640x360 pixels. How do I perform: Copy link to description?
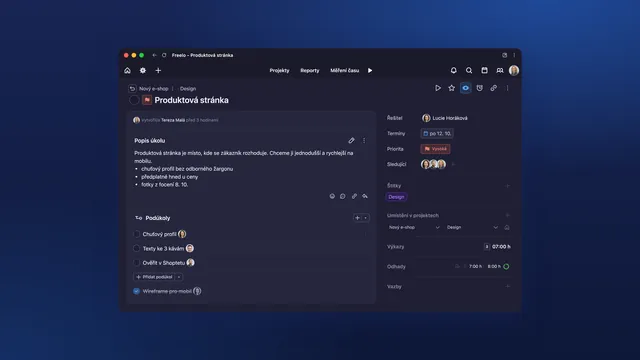click(354, 196)
